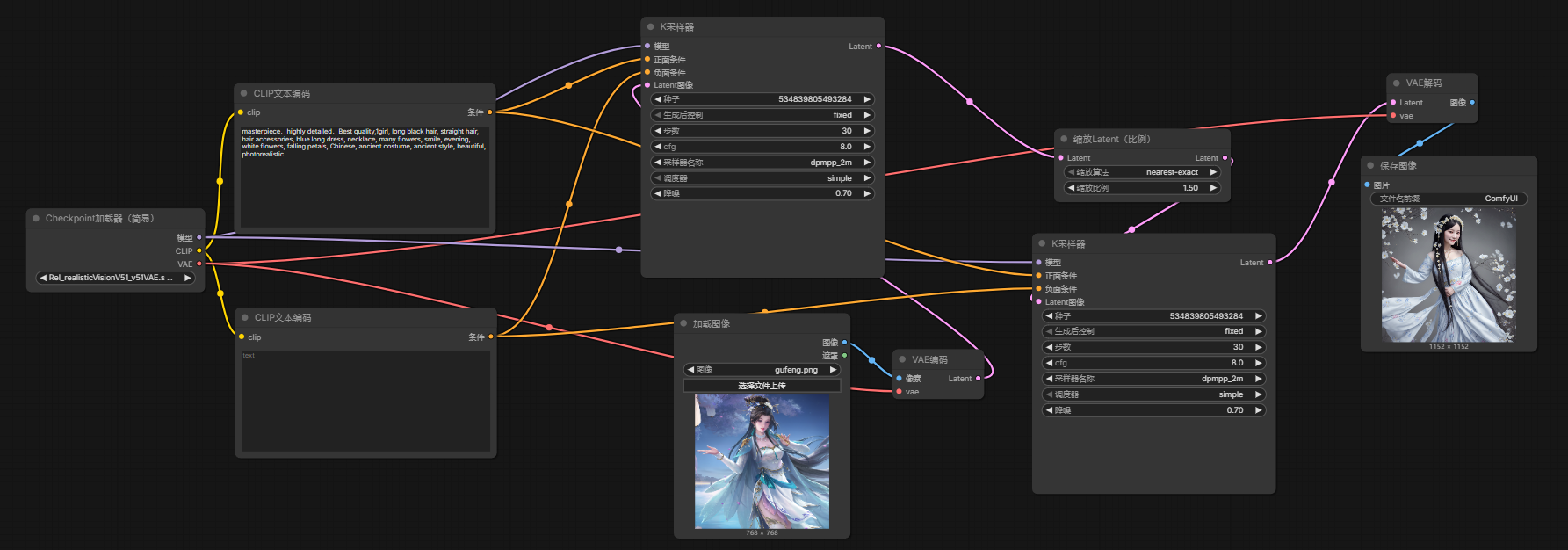Click left arrow of 采样器名称 in K采样器 feeding VAE解码

click(1049, 379)
